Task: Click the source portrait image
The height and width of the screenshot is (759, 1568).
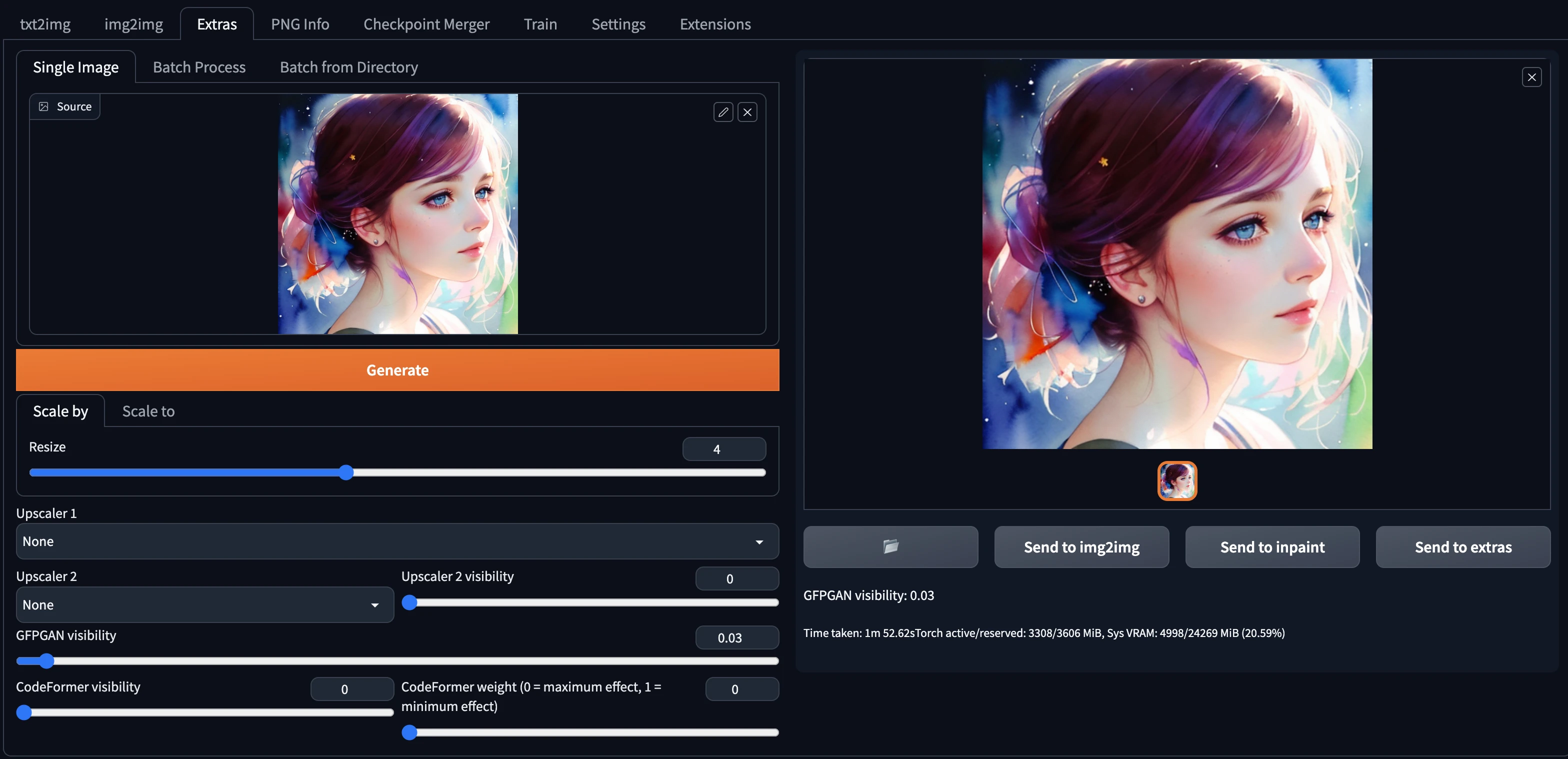Action: pyautogui.click(x=398, y=213)
